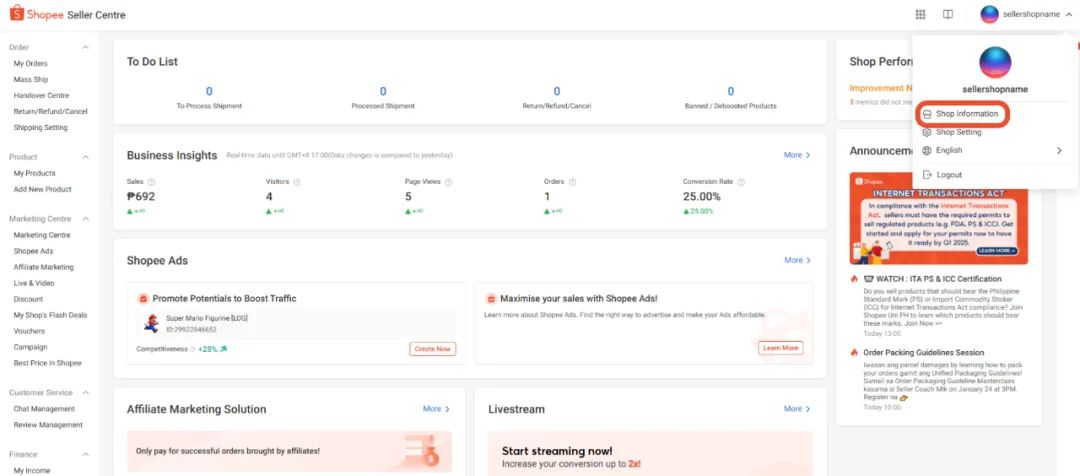Viewport: 1080px width, 476px height.
Task: Click the Learn More button in Shopee Ads
Action: click(x=780, y=348)
